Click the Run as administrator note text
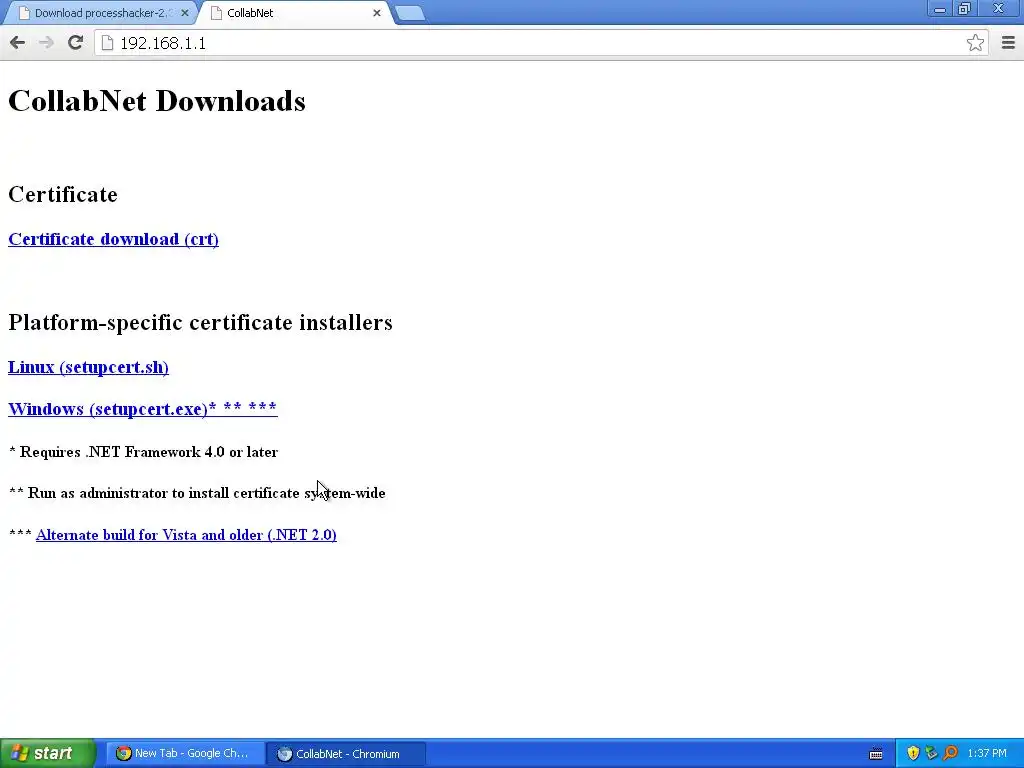The image size is (1024, 768). [197, 493]
